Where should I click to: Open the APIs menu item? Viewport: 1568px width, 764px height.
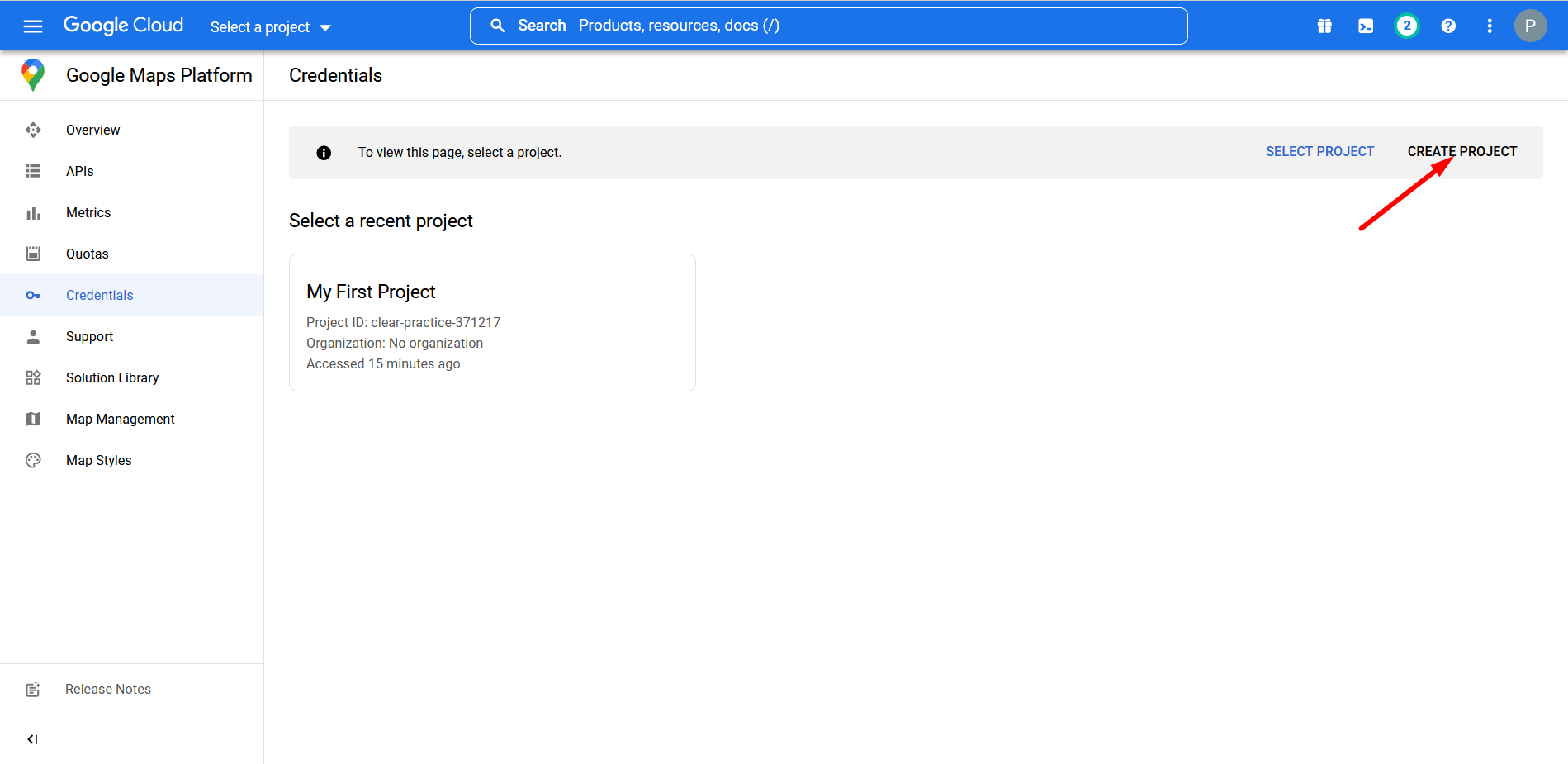click(x=132, y=171)
